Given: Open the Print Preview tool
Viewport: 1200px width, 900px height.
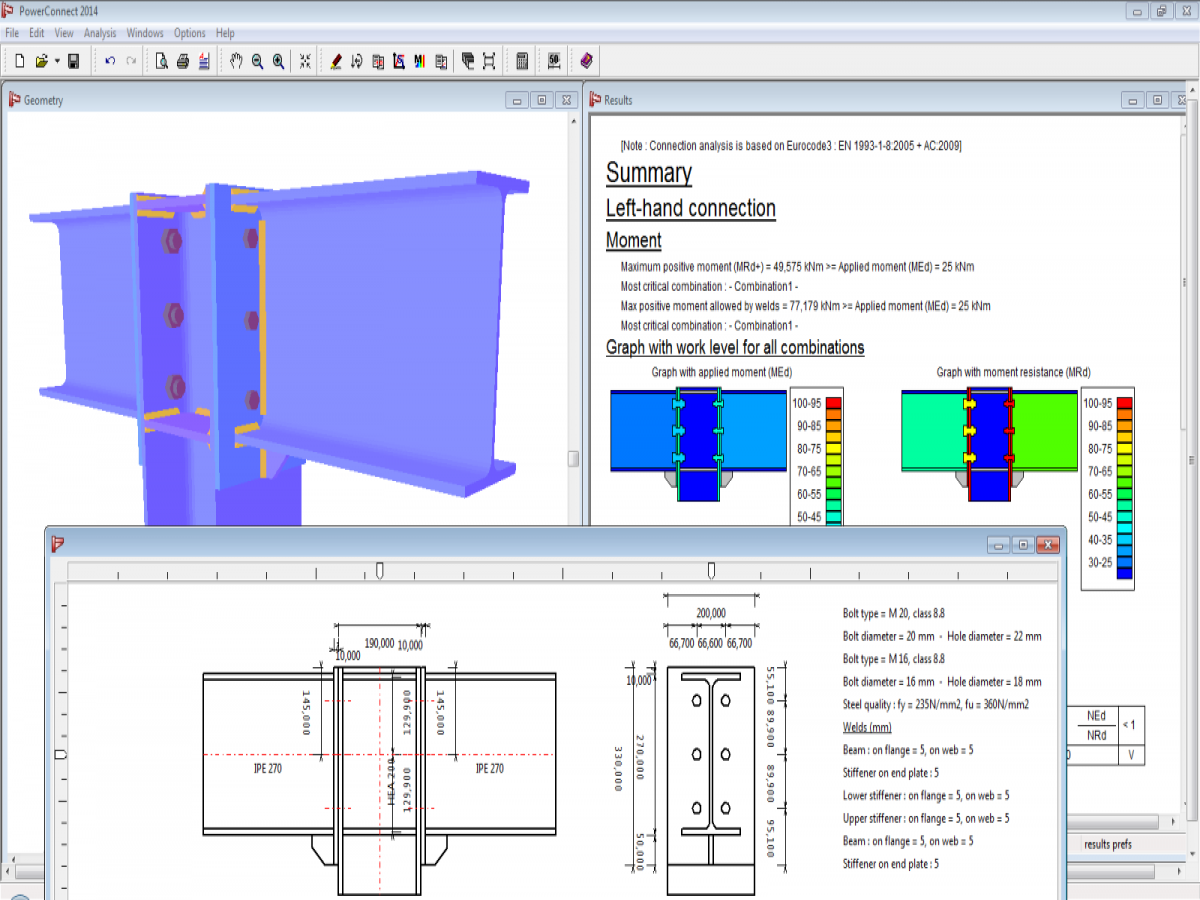Looking at the screenshot, I should point(161,61).
